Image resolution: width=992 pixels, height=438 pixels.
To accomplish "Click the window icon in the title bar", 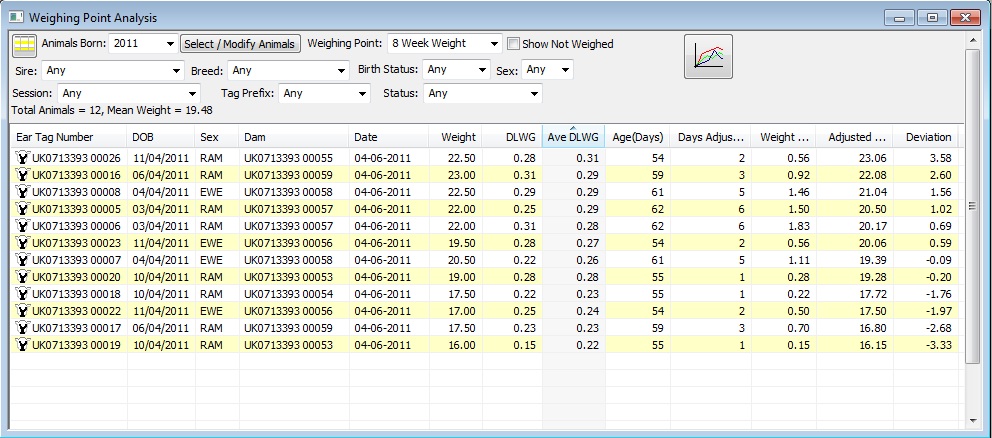I will [x=16, y=17].
